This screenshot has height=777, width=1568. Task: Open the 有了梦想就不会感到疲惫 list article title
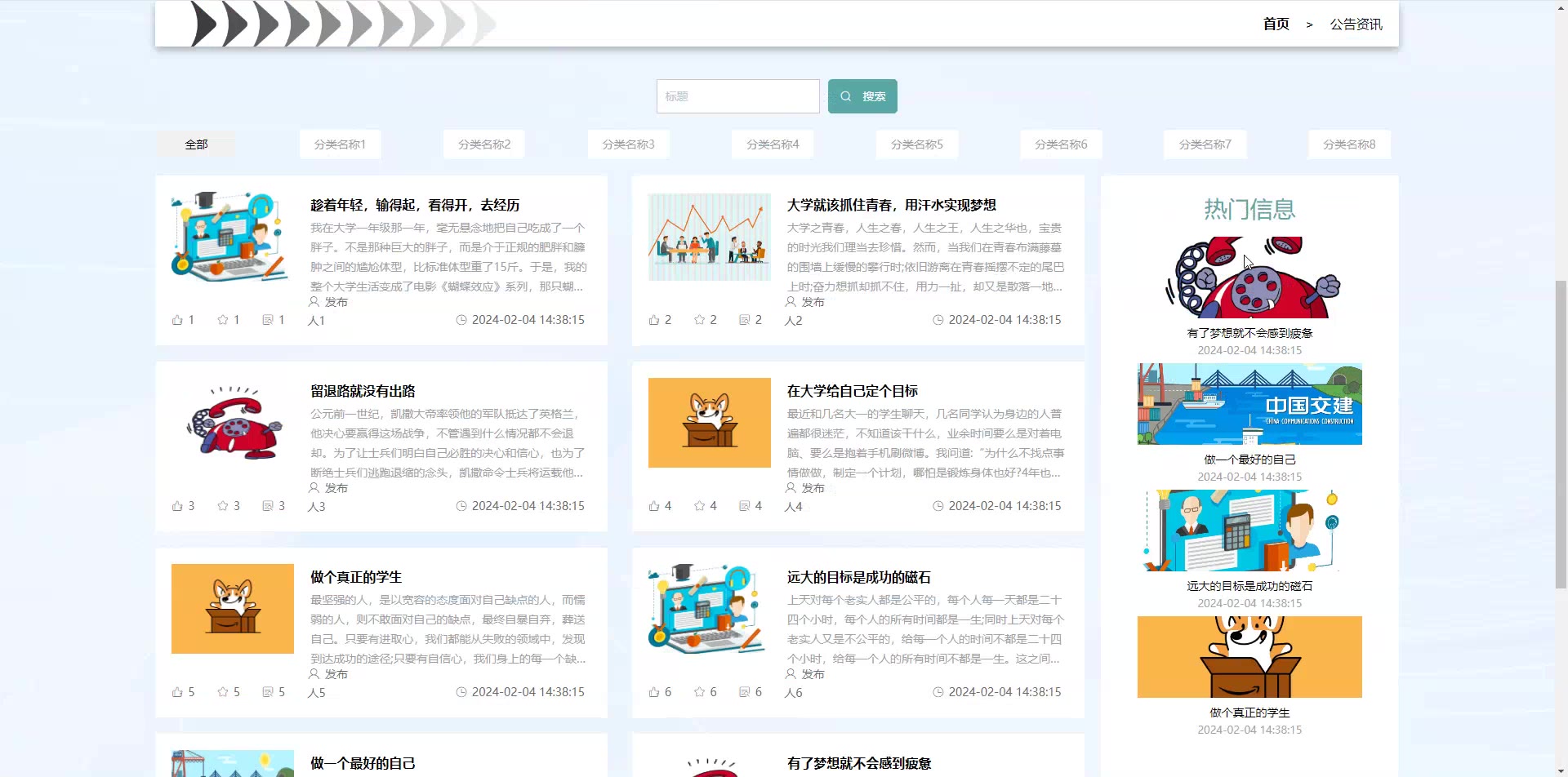pyautogui.click(x=859, y=763)
